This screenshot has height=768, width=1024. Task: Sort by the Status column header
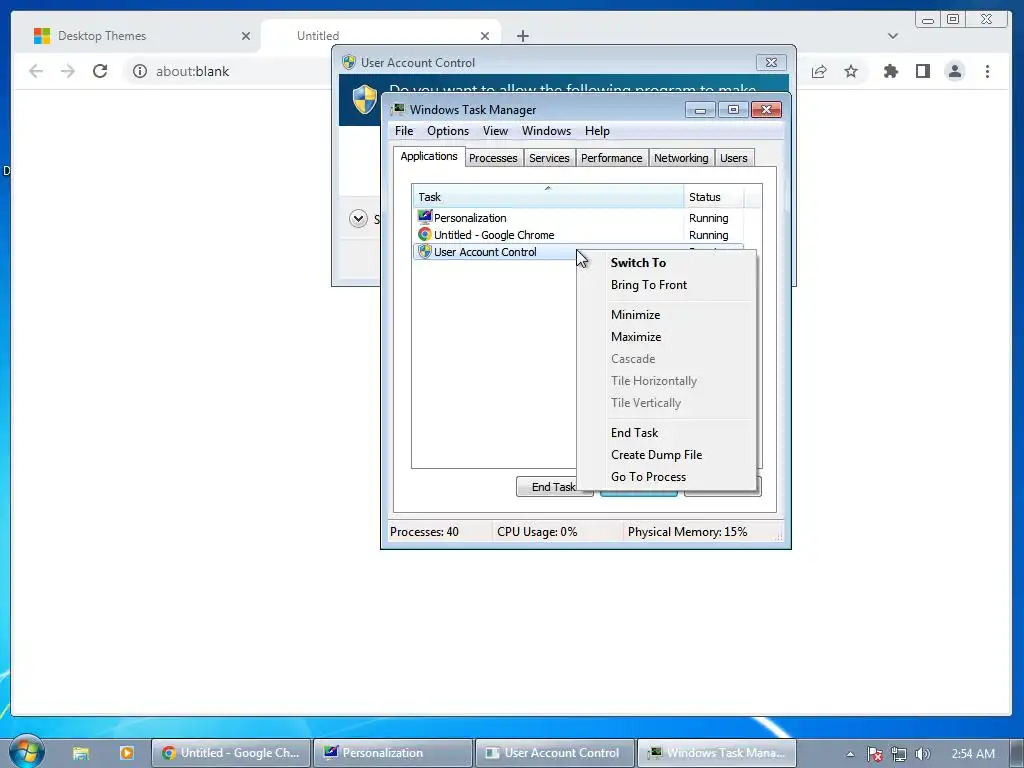point(713,197)
